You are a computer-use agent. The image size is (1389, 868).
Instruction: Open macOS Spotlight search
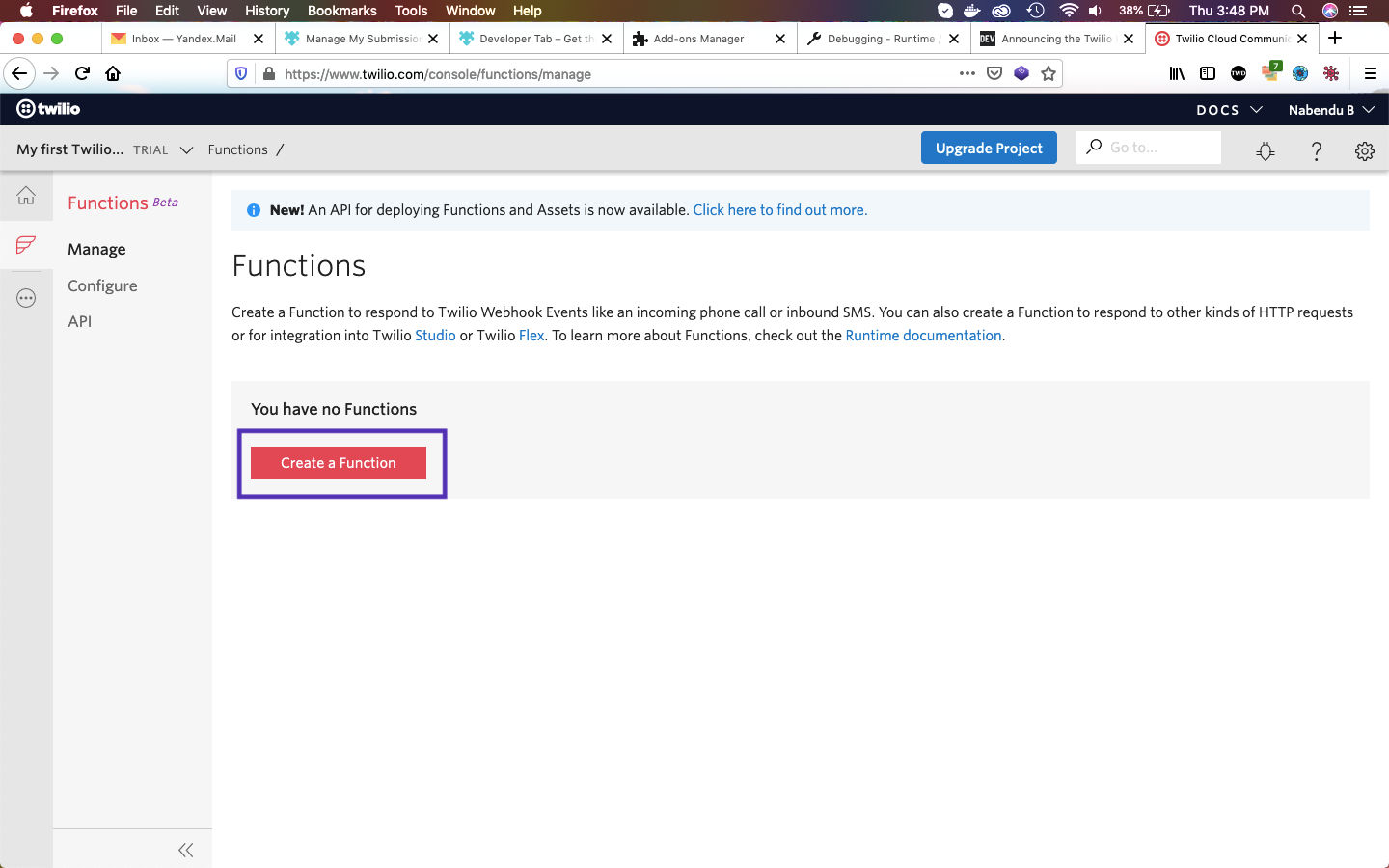tap(1298, 11)
